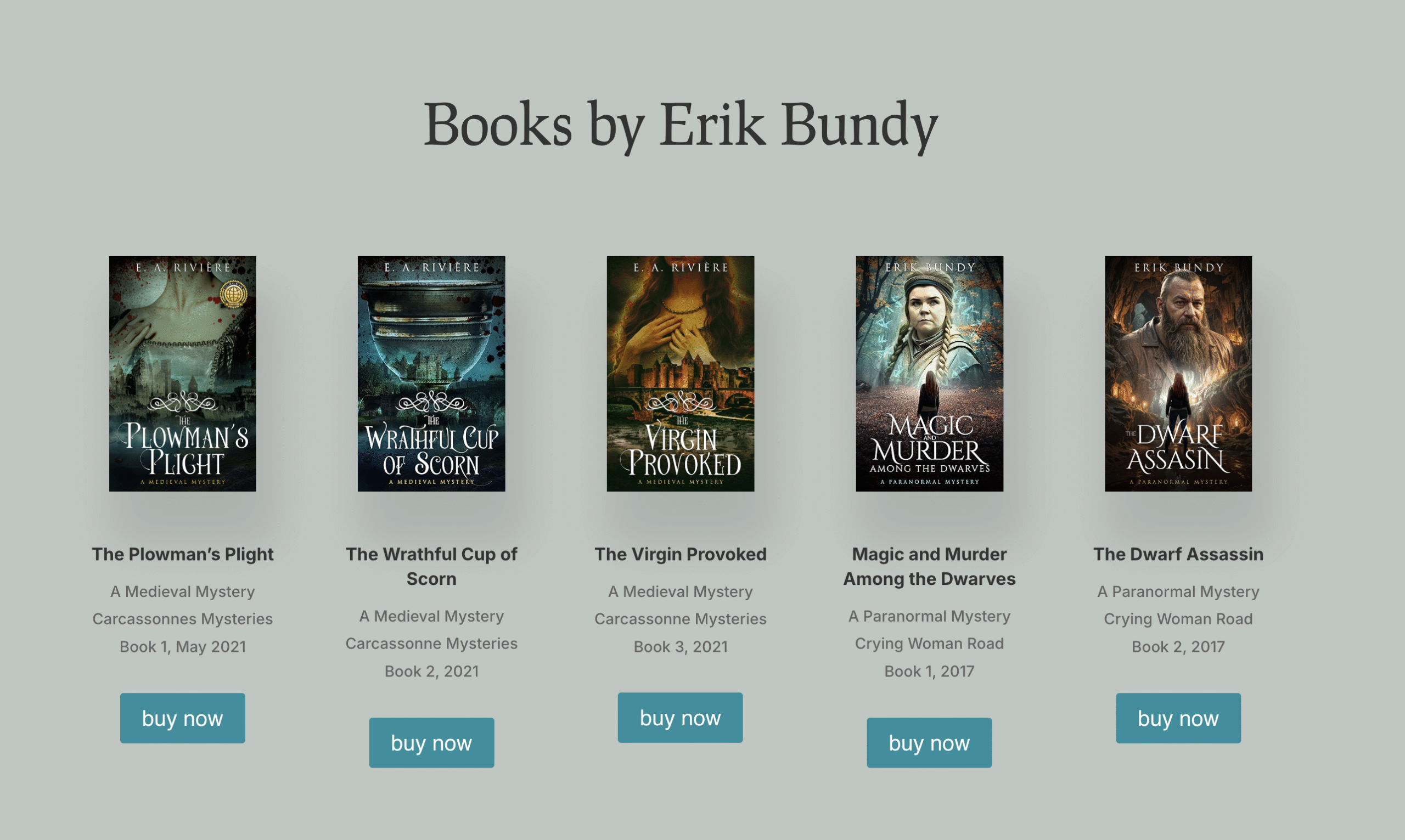The image size is (1405, 840).
Task: Click the Books by Erik Bundy heading
Action: point(681,125)
